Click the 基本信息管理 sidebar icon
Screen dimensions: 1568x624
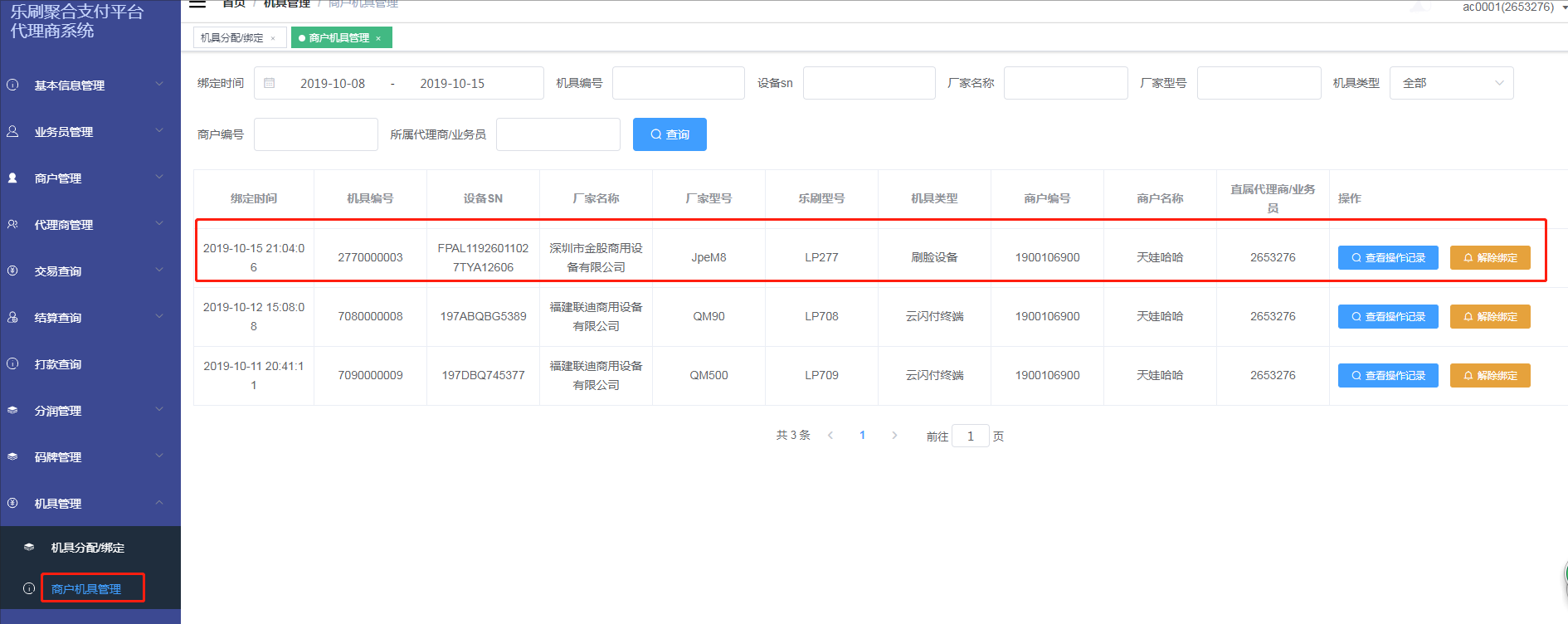click(12, 85)
